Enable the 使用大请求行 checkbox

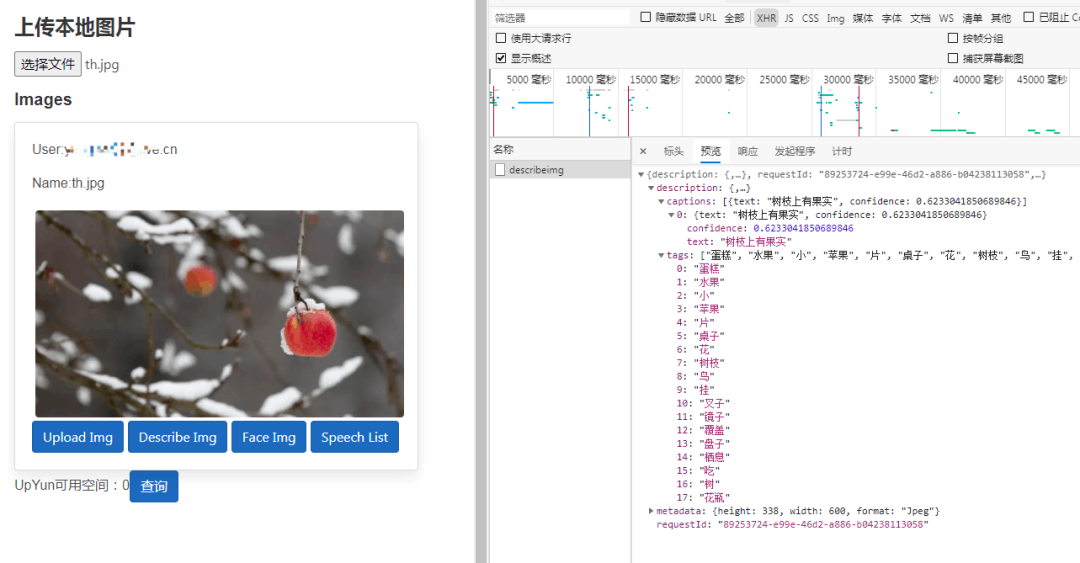[501, 38]
